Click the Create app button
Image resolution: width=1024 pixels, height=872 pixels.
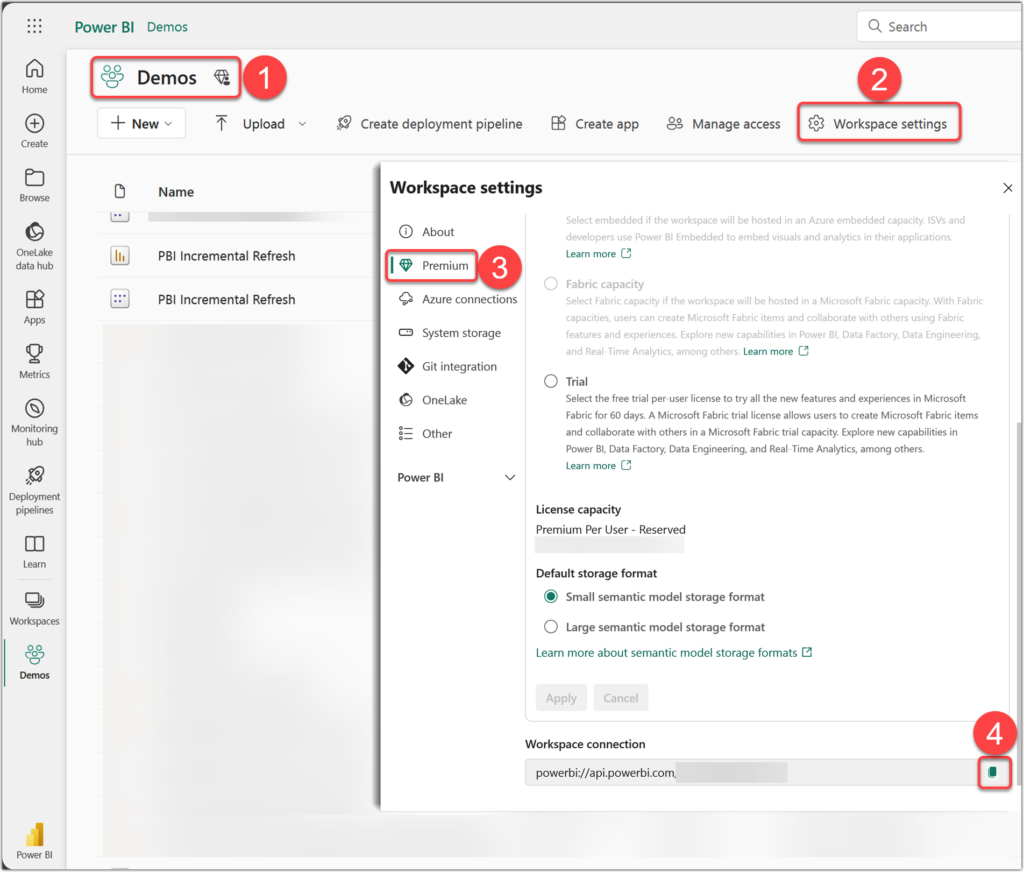[x=595, y=123]
